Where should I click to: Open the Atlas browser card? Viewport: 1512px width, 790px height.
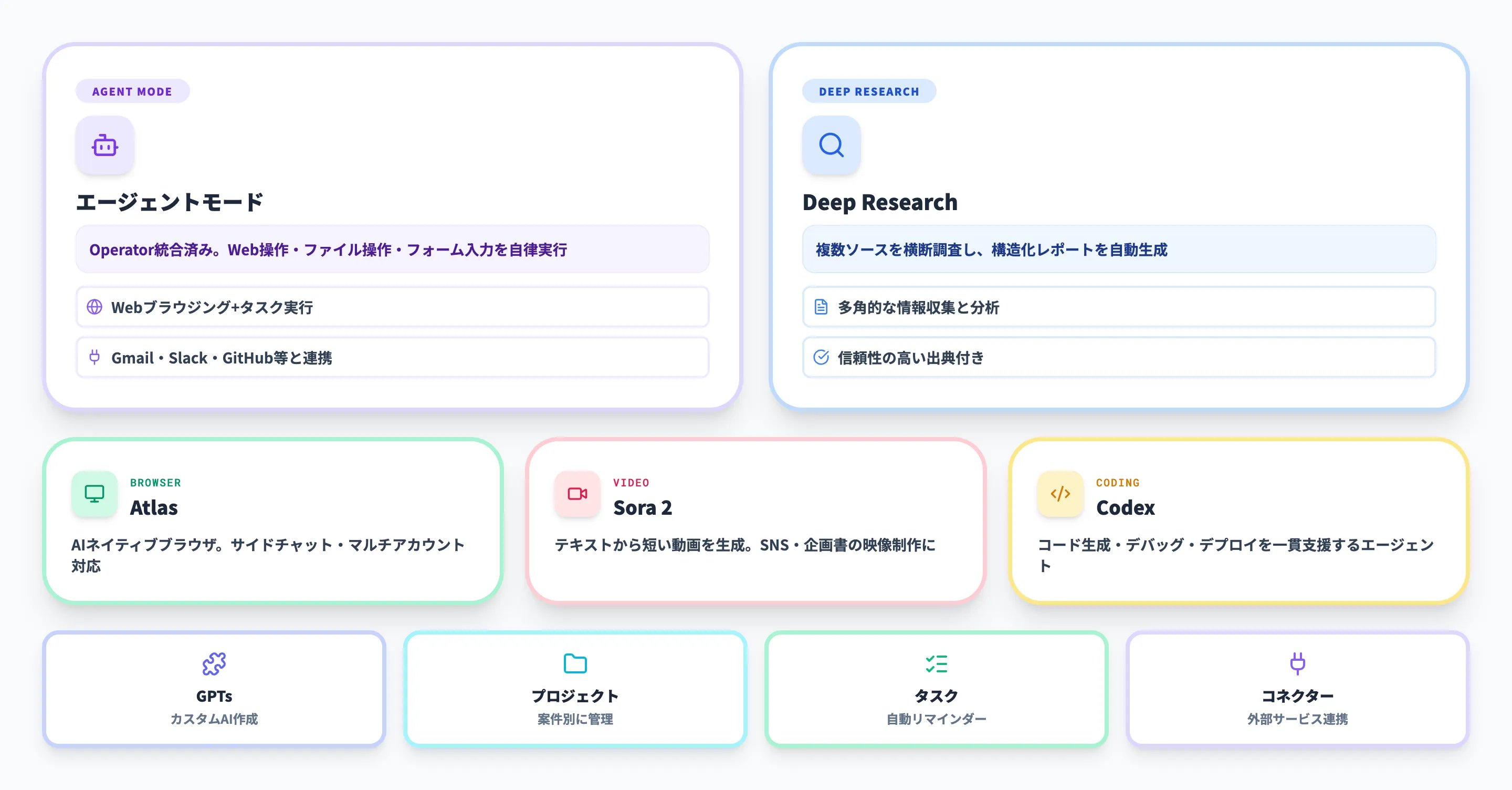click(x=274, y=522)
